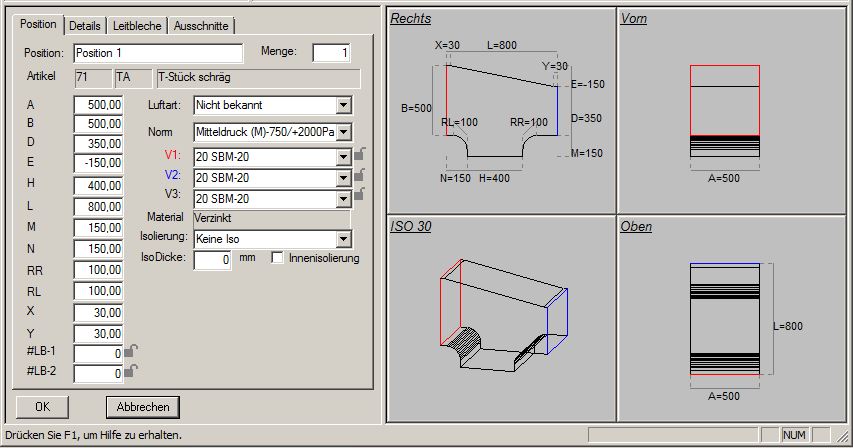Go to the Ausschnitte tab
This screenshot has height=448, width=853.
200,26
